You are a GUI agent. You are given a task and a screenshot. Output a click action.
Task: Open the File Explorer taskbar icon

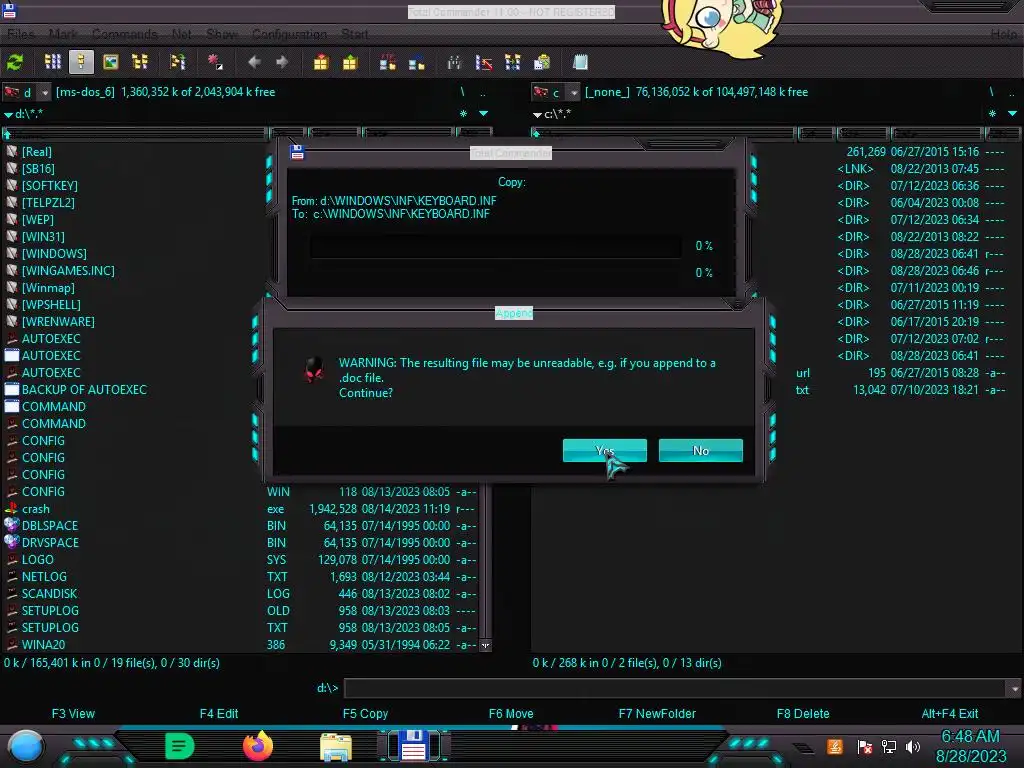[x=336, y=747]
